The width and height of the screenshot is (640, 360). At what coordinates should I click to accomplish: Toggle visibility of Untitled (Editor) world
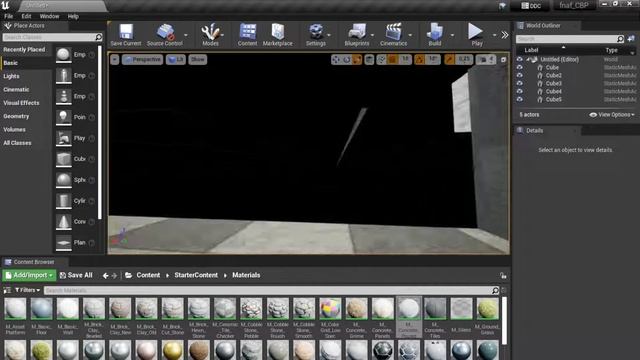pyautogui.click(x=519, y=60)
